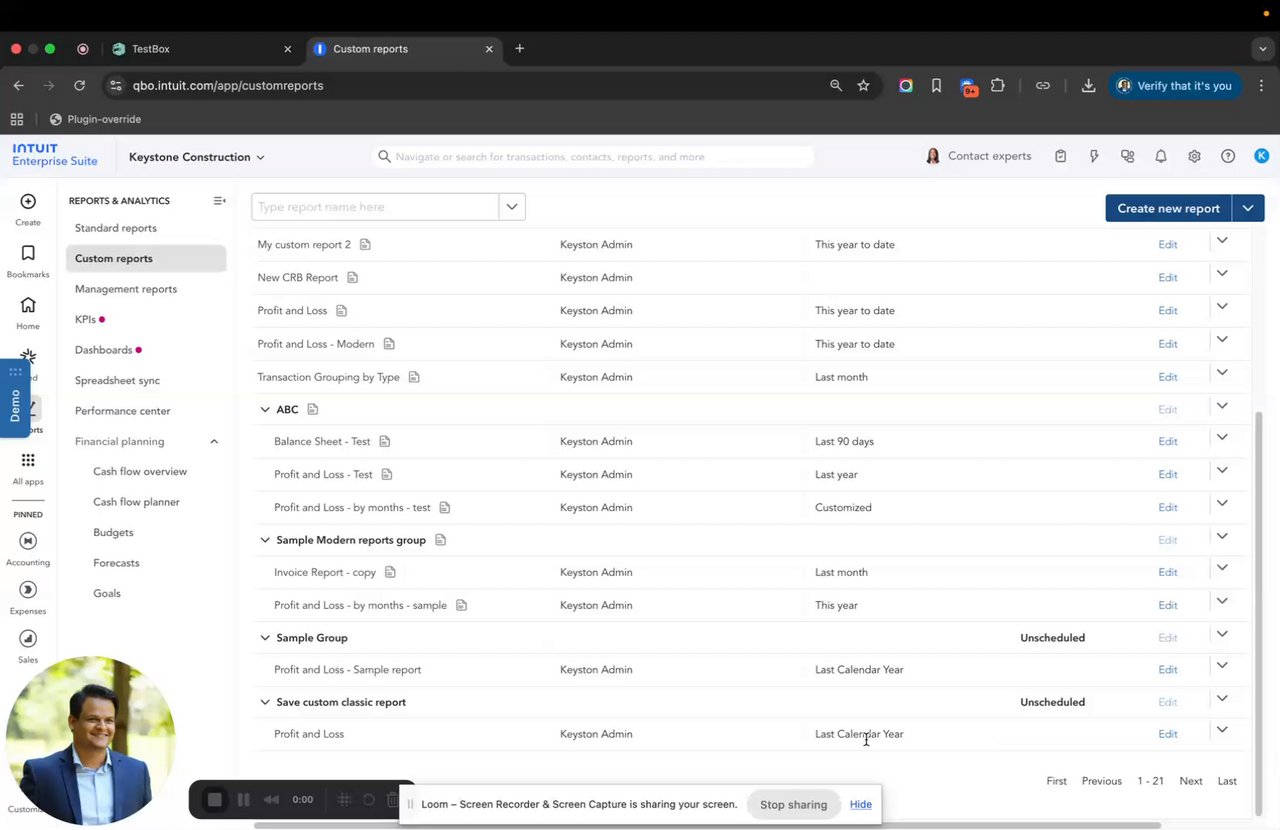Open browser extensions puzzle icon
The width and height of the screenshot is (1280, 830).
(997, 86)
